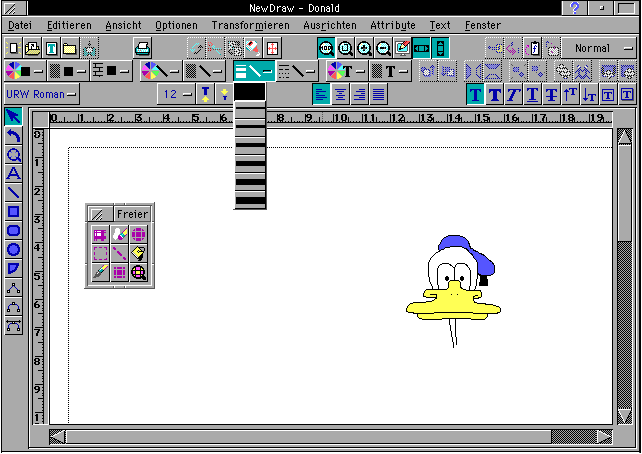Open the Editieren menu

click(69, 25)
